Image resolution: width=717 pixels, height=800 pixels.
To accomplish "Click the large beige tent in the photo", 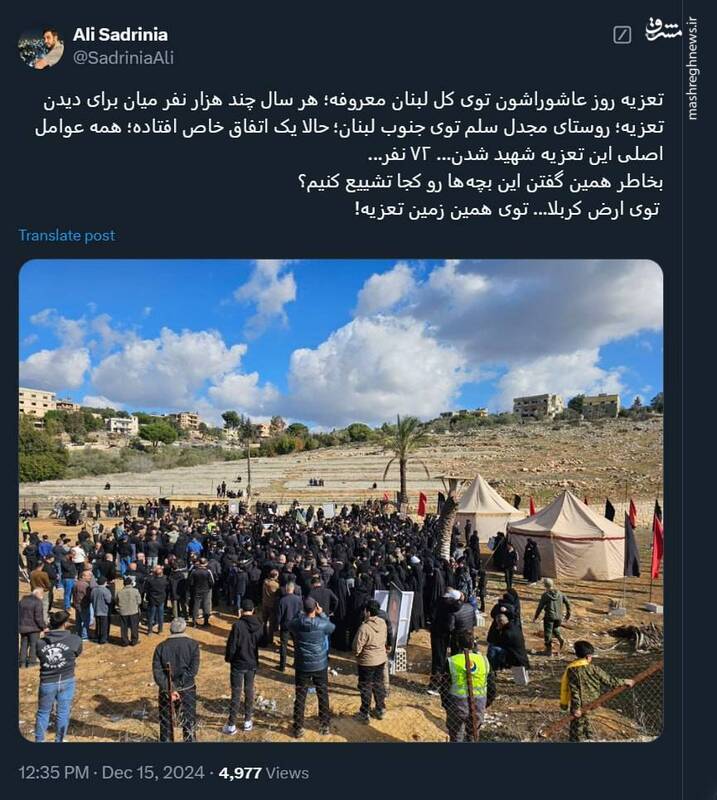I will tap(569, 536).
